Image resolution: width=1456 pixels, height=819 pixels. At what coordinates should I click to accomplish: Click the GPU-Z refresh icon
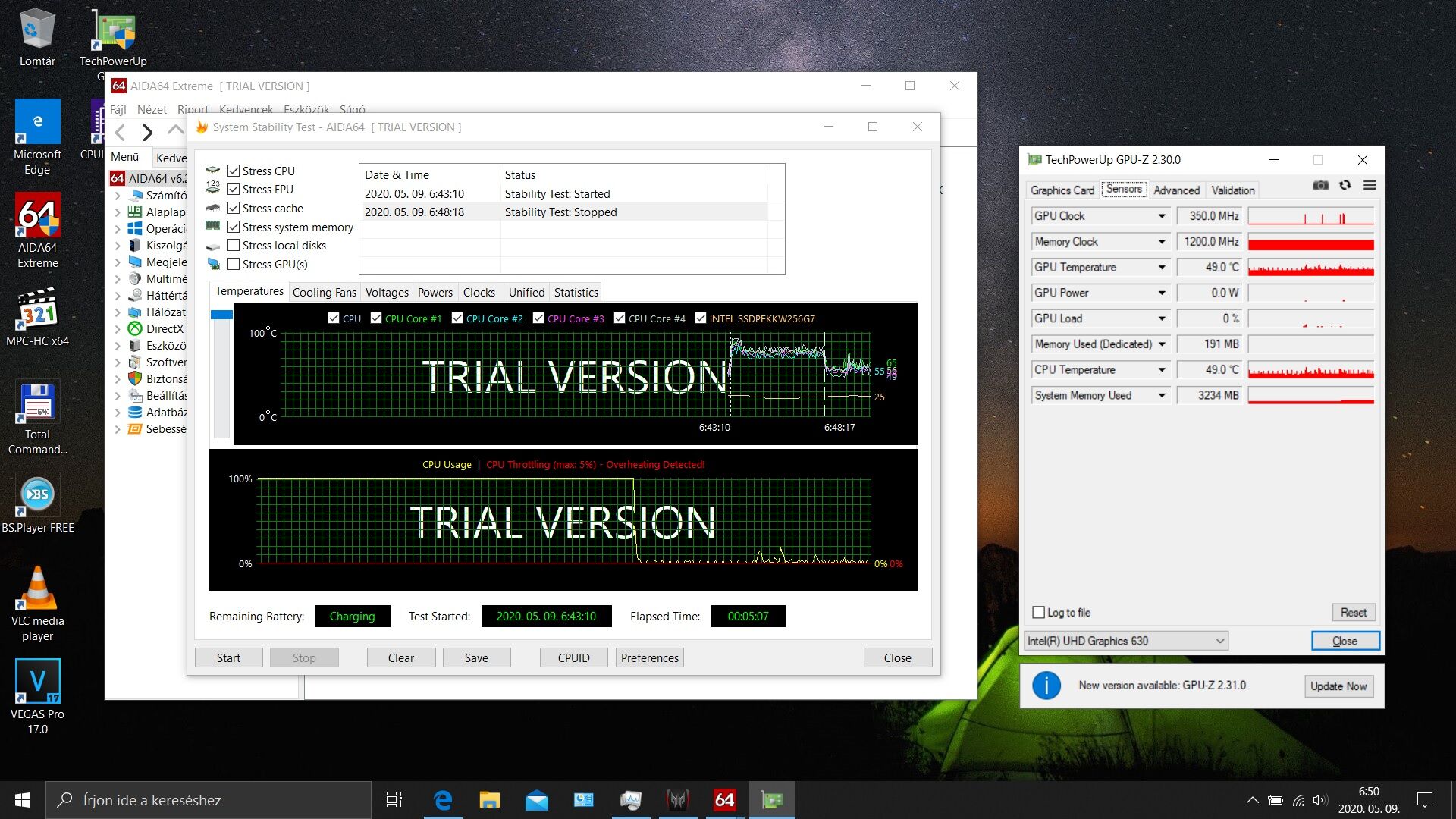1345,185
